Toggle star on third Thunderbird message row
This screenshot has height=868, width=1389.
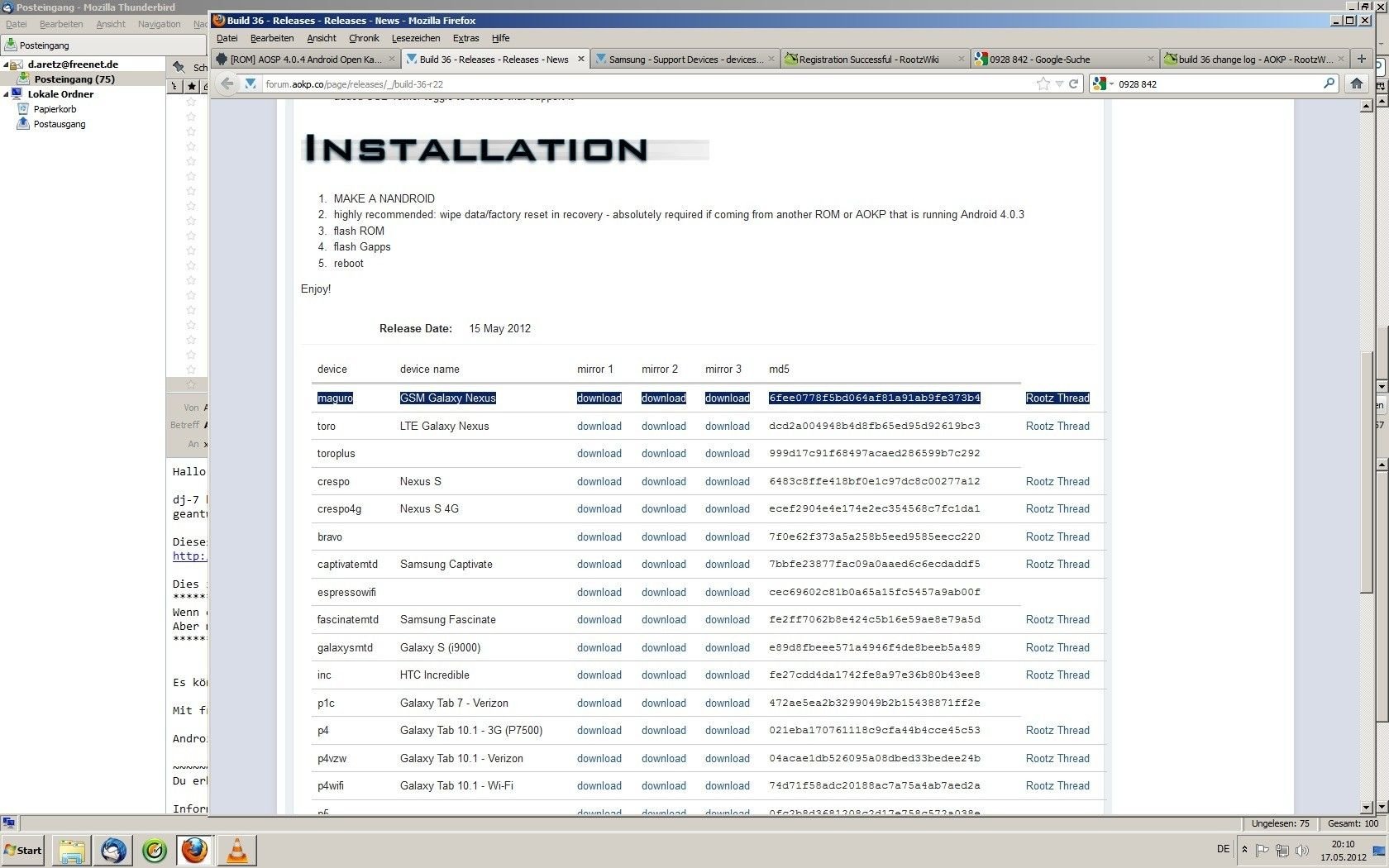coord(191,131)
